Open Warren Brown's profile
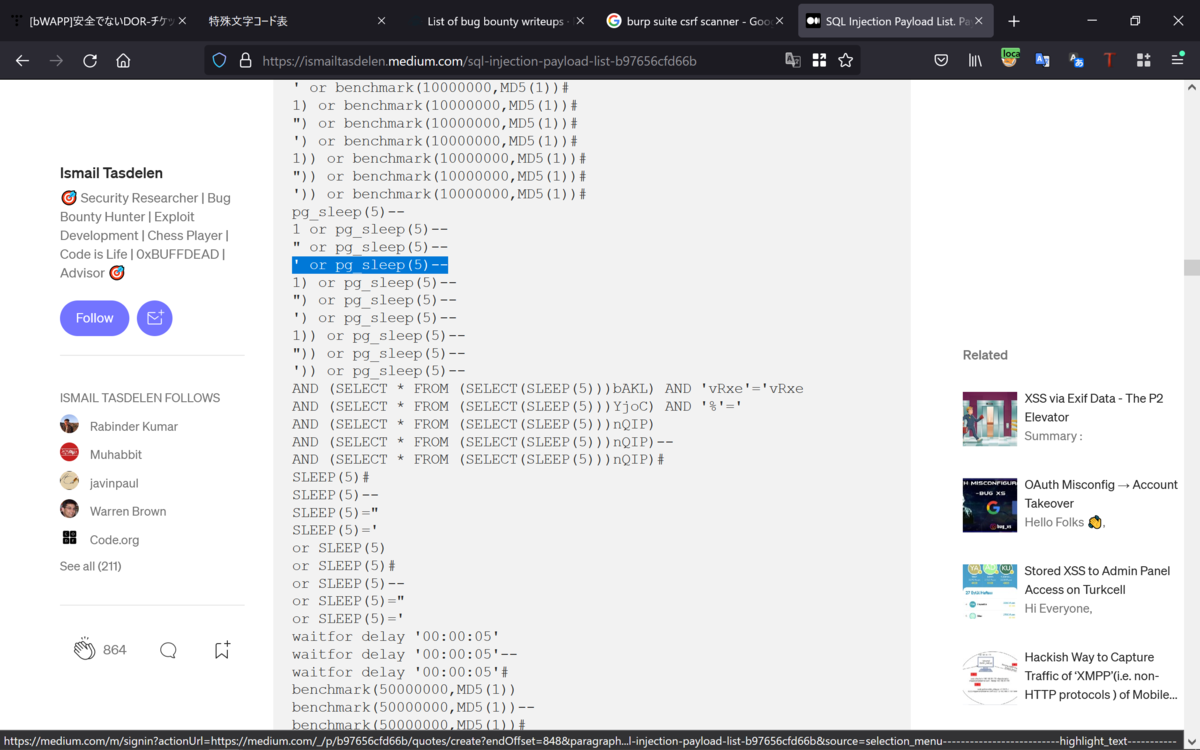Viewport: 1200px width, 750px height. click(128, 511)
